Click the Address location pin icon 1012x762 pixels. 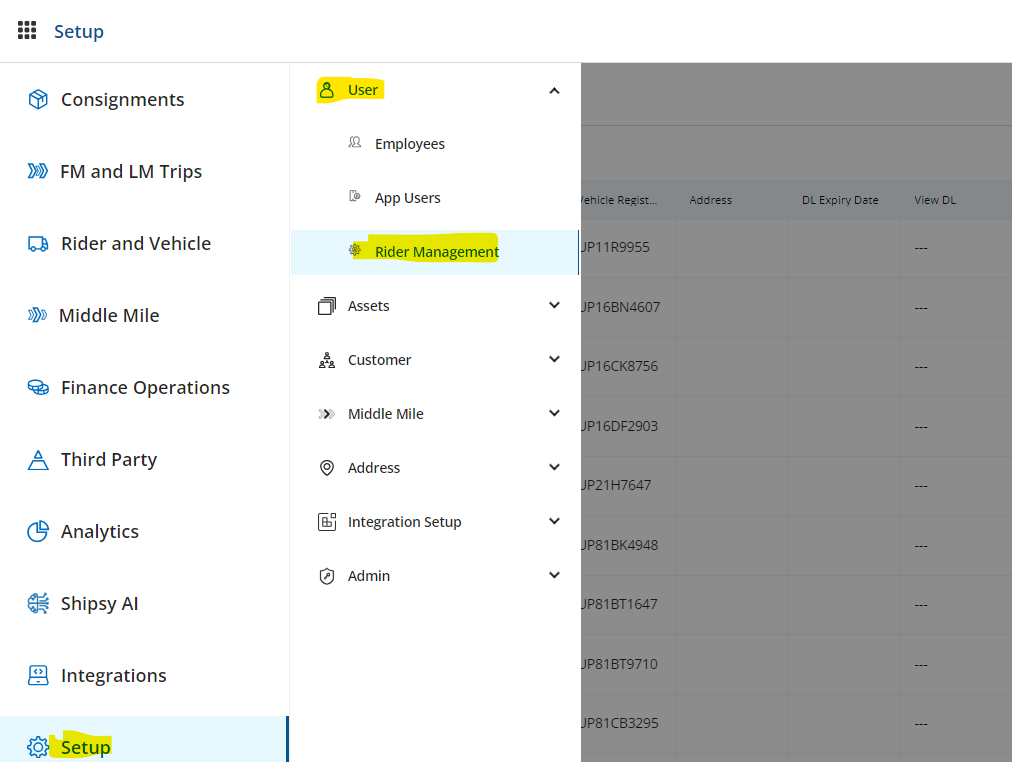coord(327,468)
